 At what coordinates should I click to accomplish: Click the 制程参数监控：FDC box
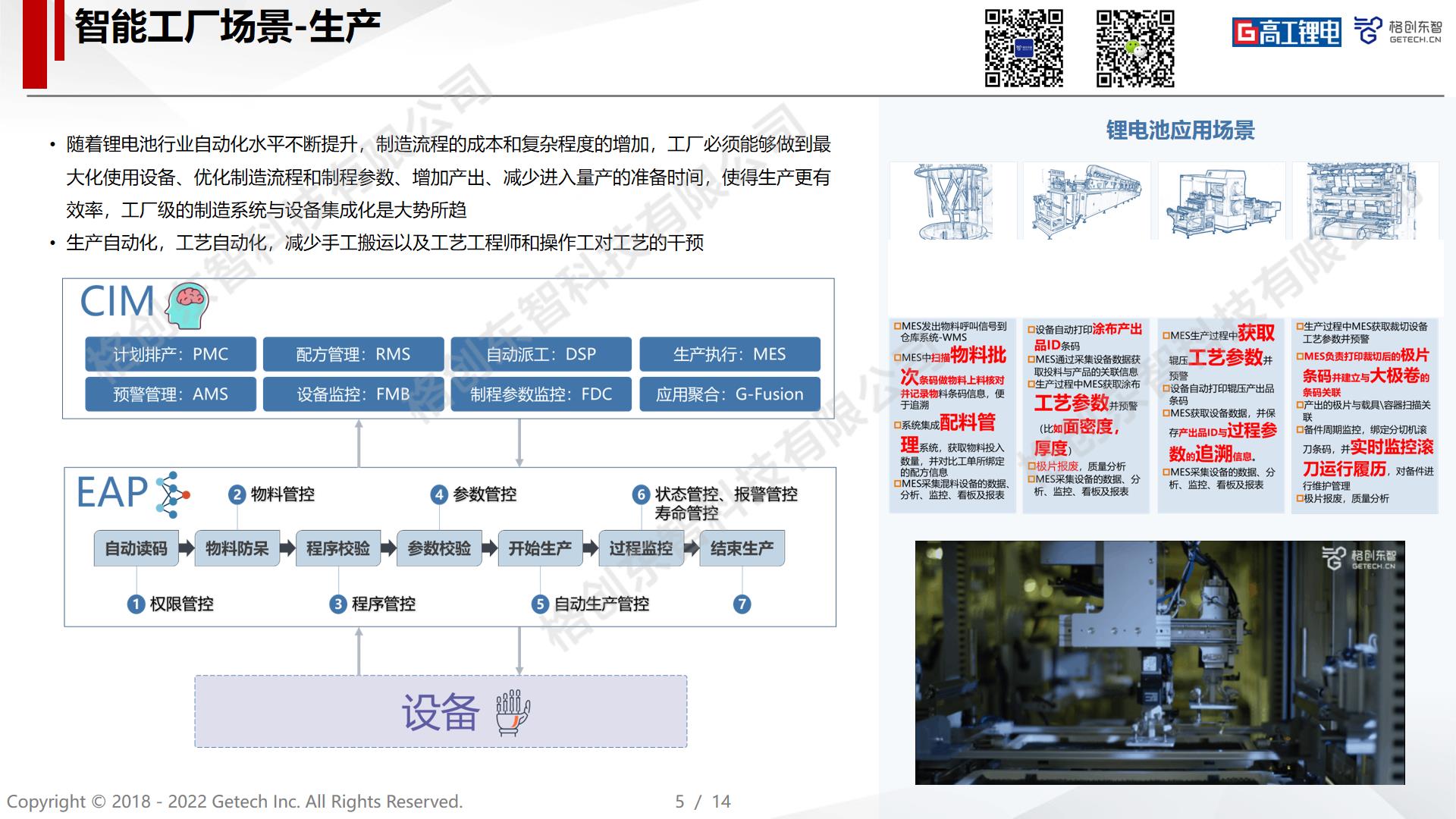click(541, 394)
